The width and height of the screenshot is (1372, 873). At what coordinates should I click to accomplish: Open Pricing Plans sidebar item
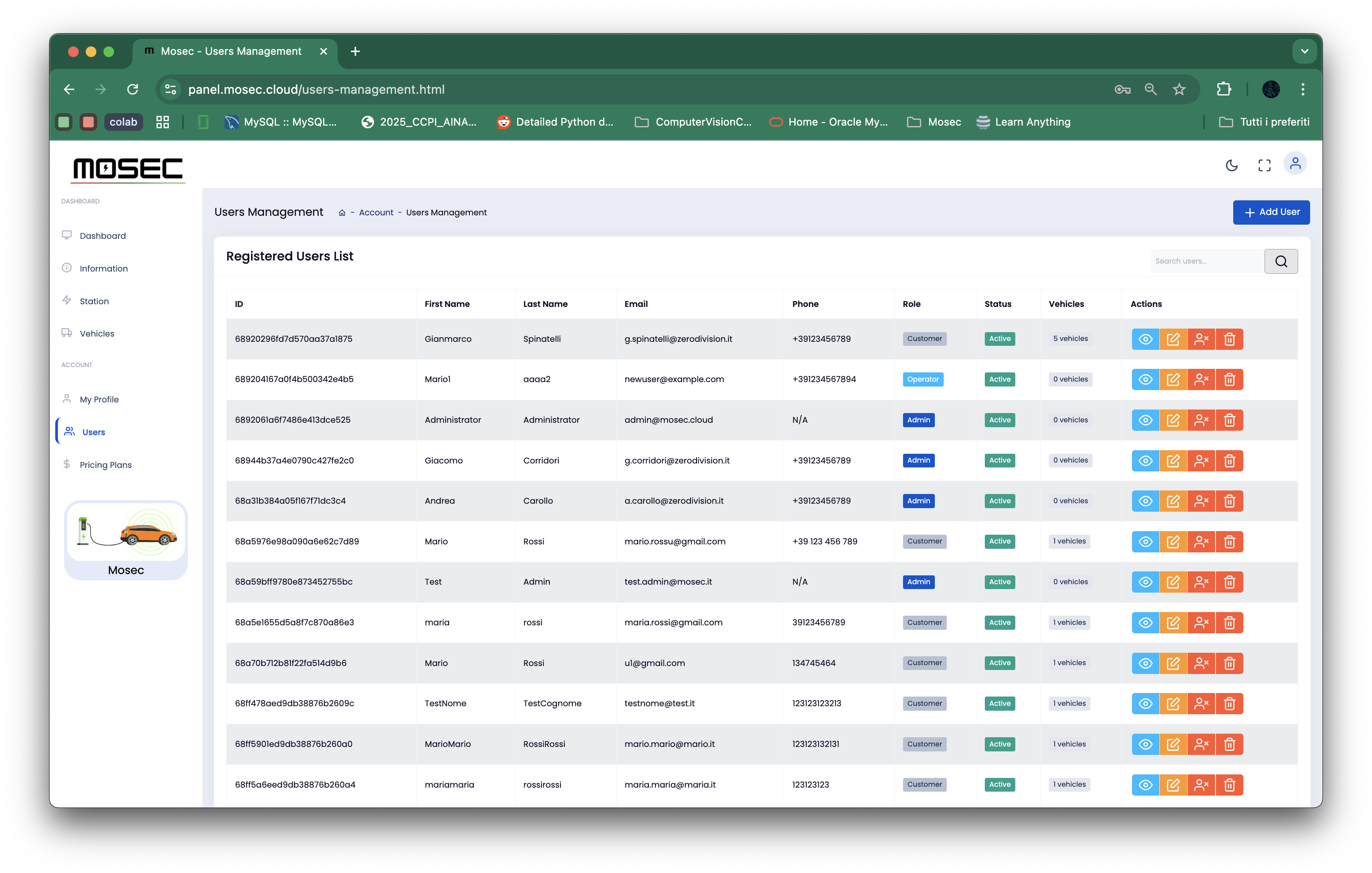[105, 465]
